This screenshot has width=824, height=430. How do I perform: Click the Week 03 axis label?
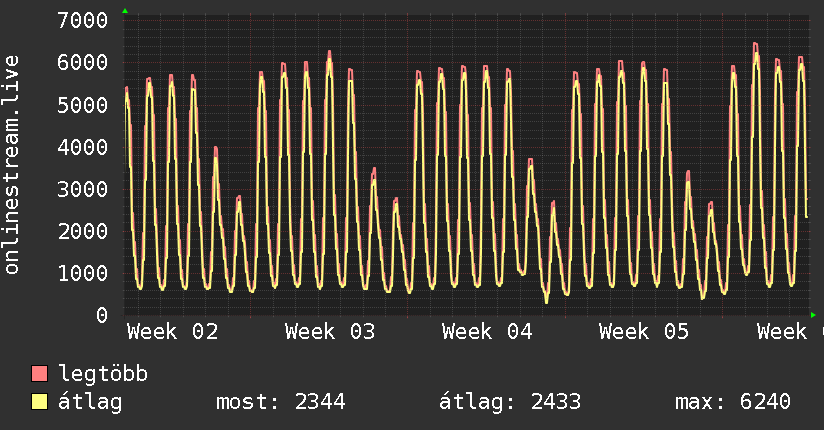point(330,332)
